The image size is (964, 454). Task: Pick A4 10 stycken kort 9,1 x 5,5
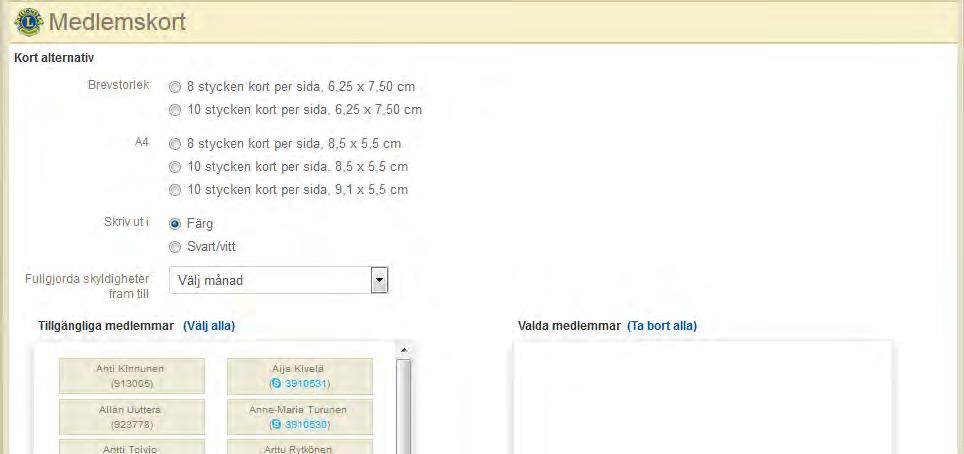(175, 191)
